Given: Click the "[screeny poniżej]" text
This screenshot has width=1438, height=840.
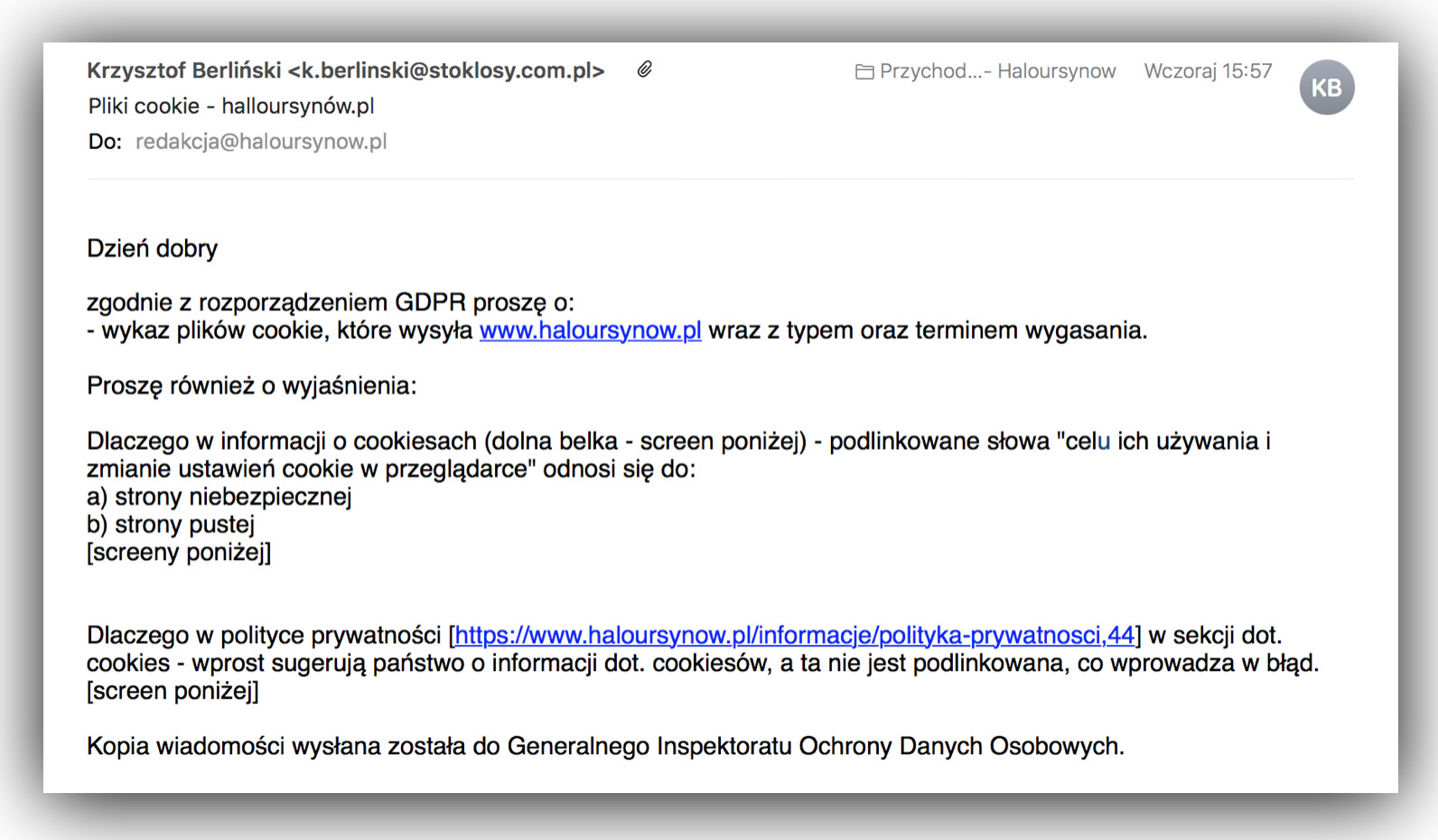Looking at the screenshot, I should [179, 553].
